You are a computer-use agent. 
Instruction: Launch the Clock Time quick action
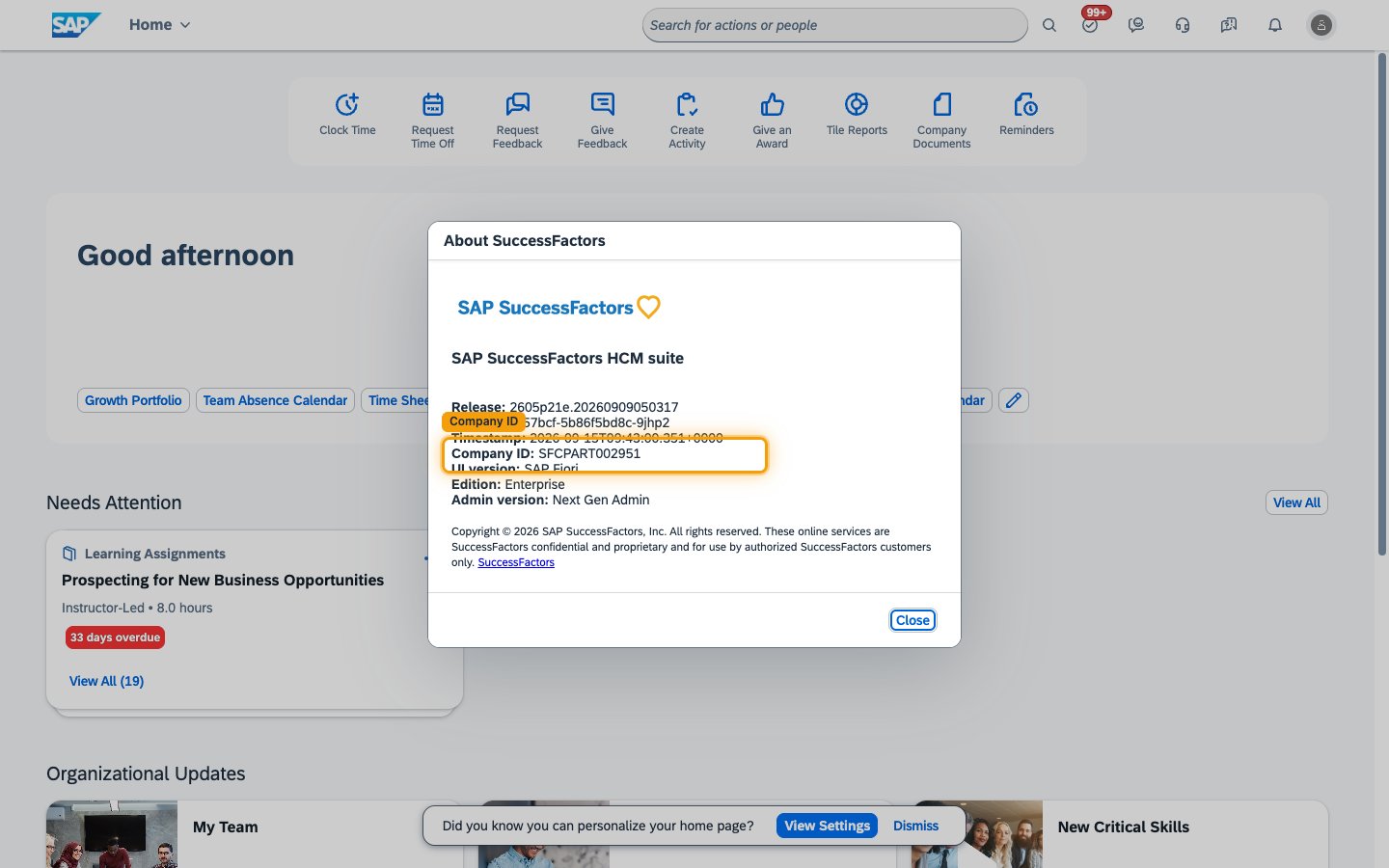[x=347, y=116]
